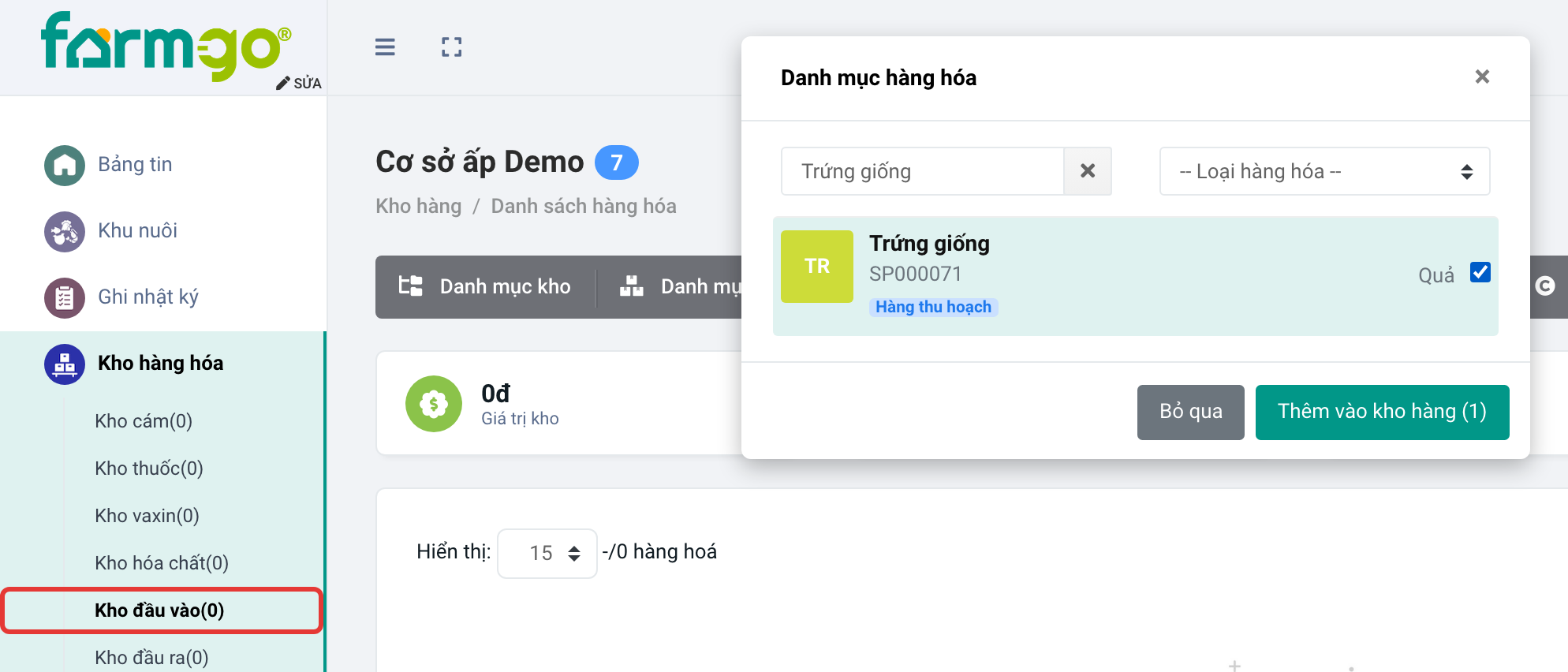Screen dimensions: 1568x672
Task: Click the Khu nuôi sidebar icon
Action: tap(65, 231)
